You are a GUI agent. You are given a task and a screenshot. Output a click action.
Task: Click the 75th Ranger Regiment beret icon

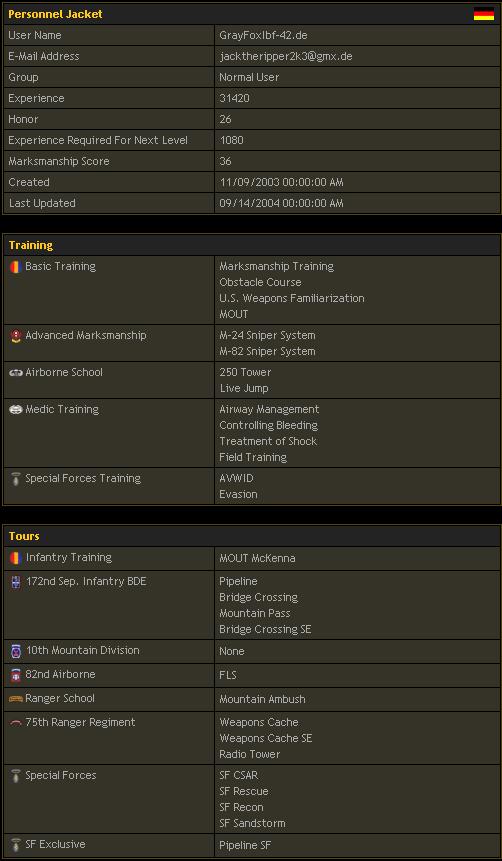pyautogui.click(x=15, y=723)
